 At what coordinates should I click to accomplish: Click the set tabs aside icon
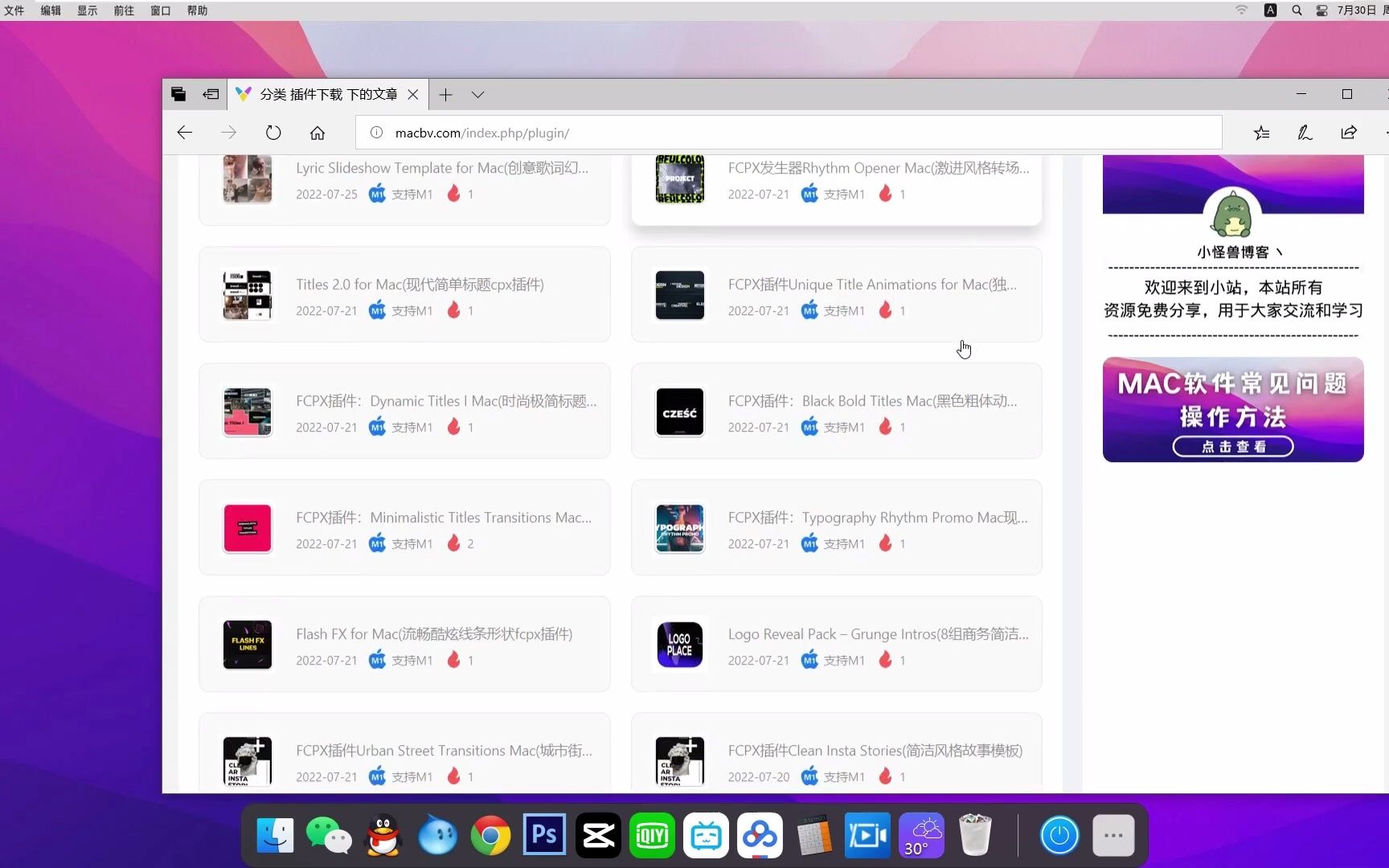211,94
